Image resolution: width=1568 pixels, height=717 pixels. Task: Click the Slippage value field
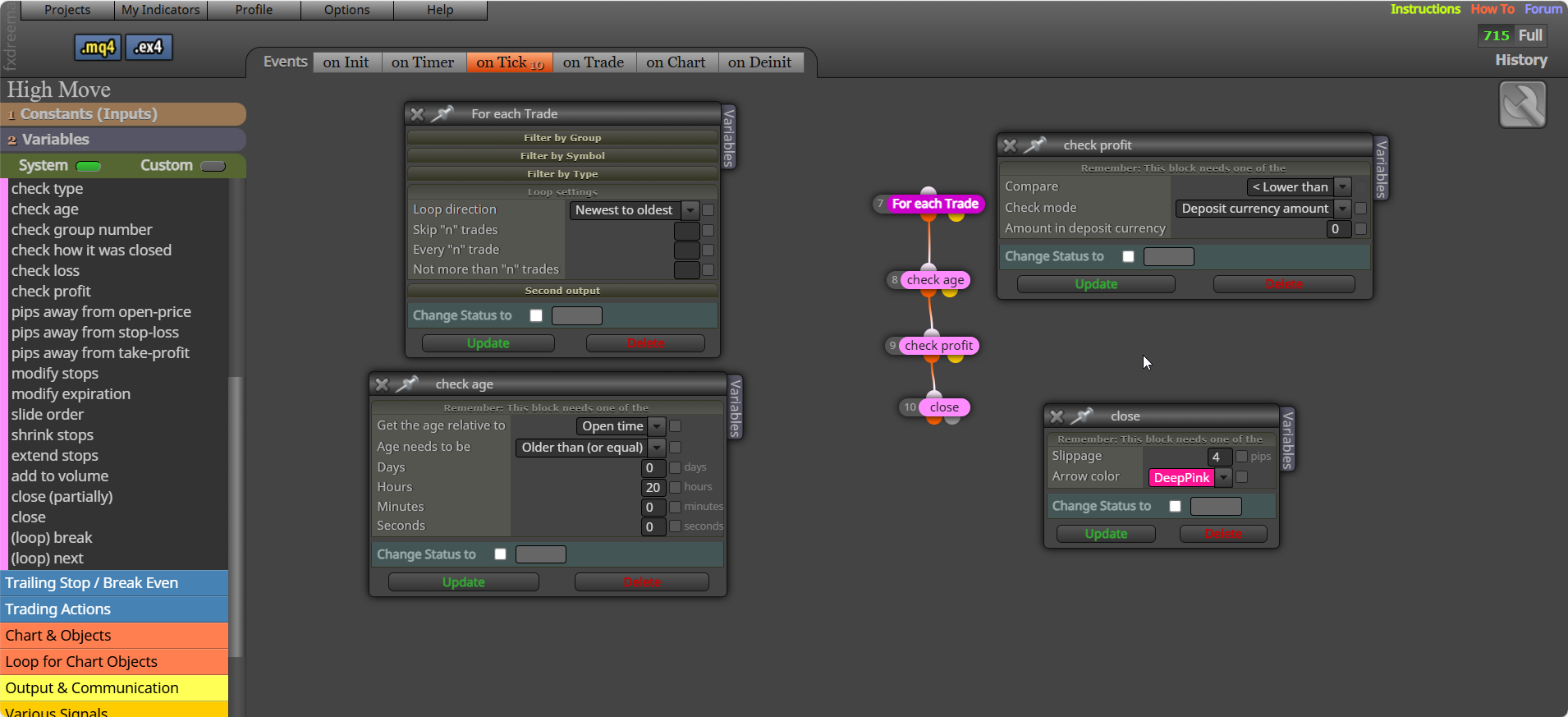pos(1220,457)
